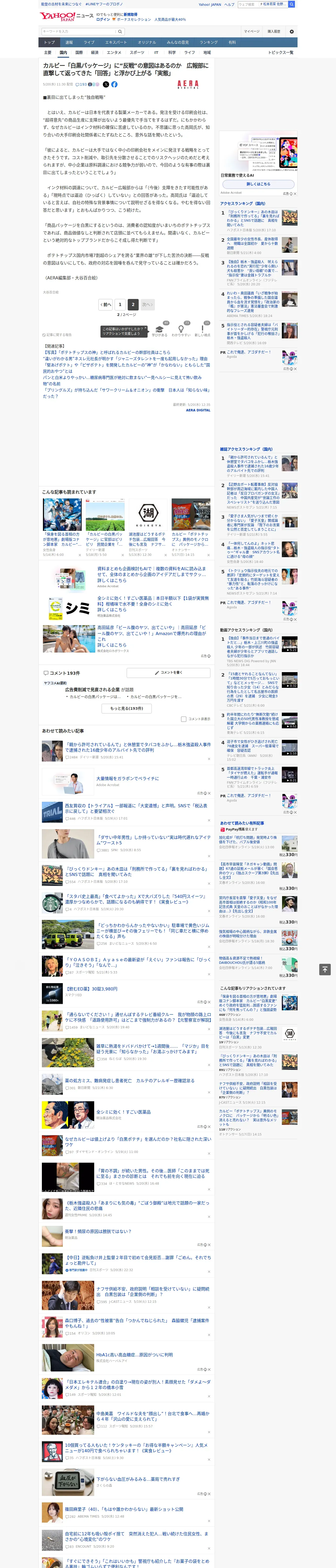Click the keyword search magnifier icon
Viewport: 336px width, 1568px height.
pos(120,31)
